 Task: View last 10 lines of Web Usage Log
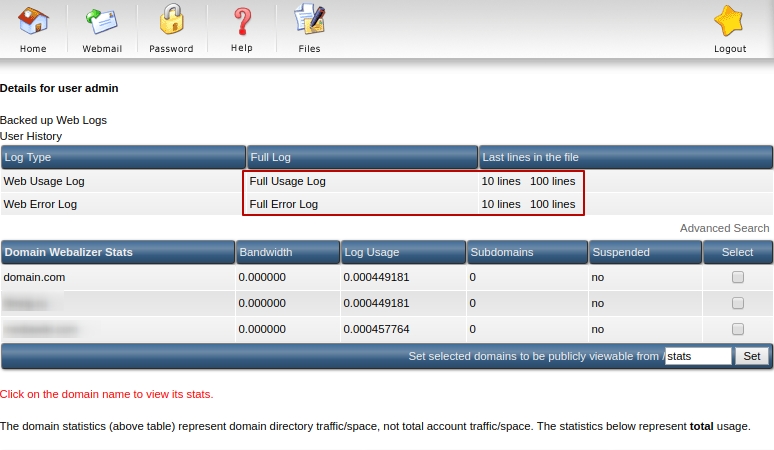501,182
